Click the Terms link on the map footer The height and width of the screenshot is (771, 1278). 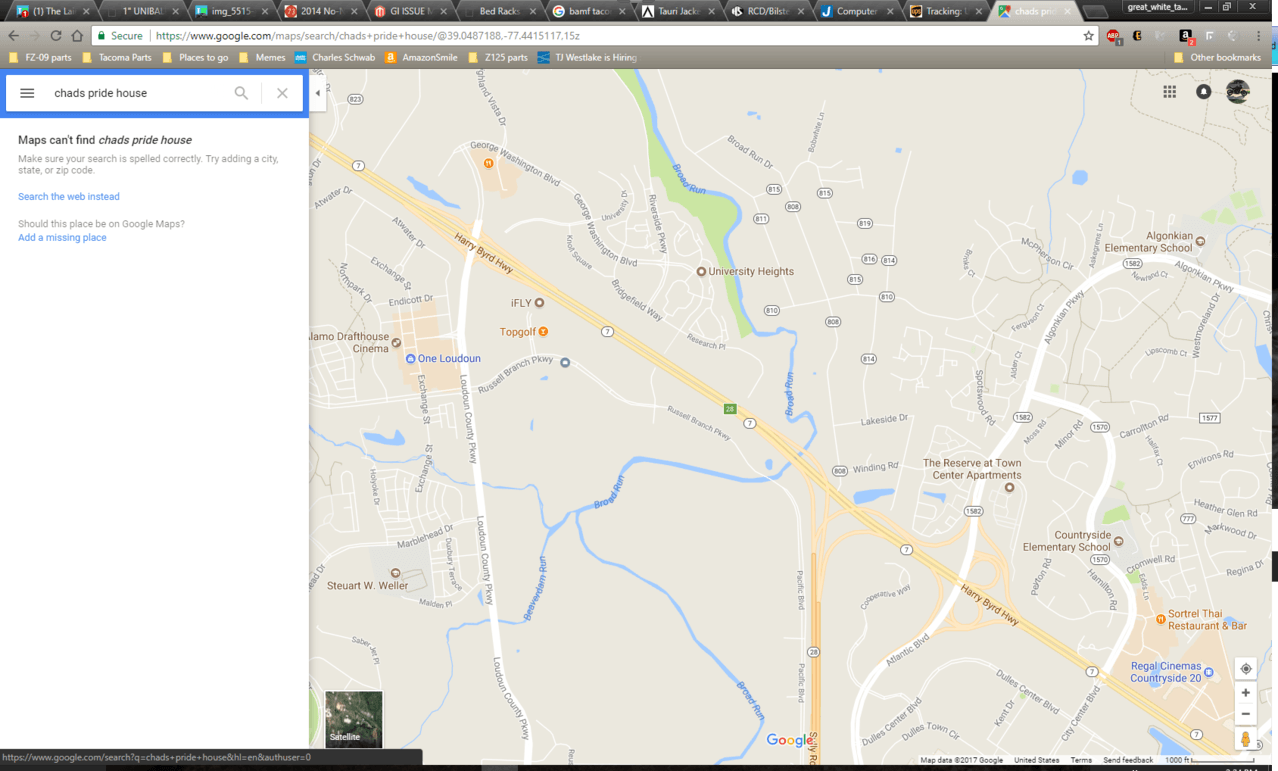click(1081, 760)
